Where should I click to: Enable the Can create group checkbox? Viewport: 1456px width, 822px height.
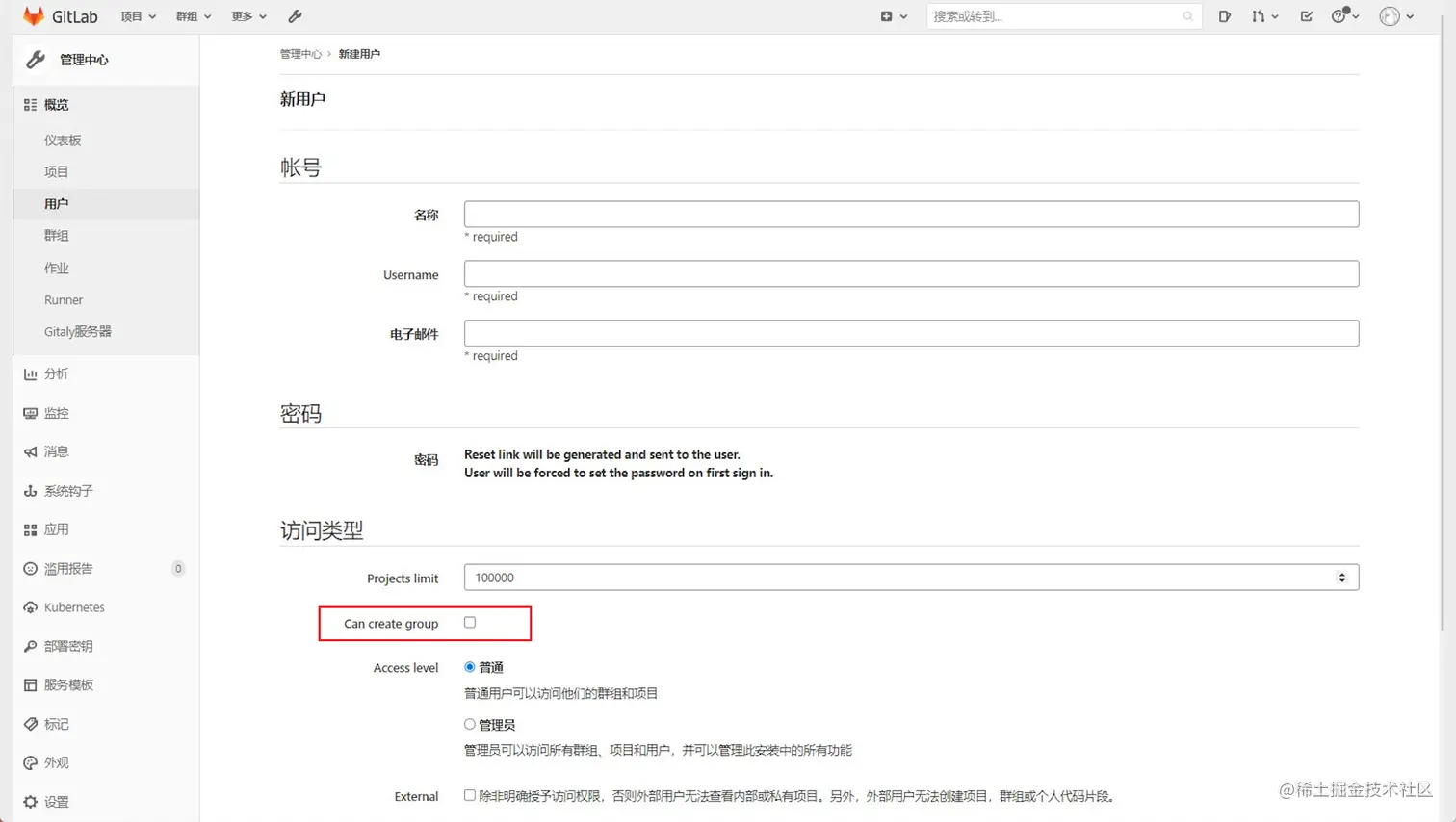pyautogui.click(x=470, y=623)
